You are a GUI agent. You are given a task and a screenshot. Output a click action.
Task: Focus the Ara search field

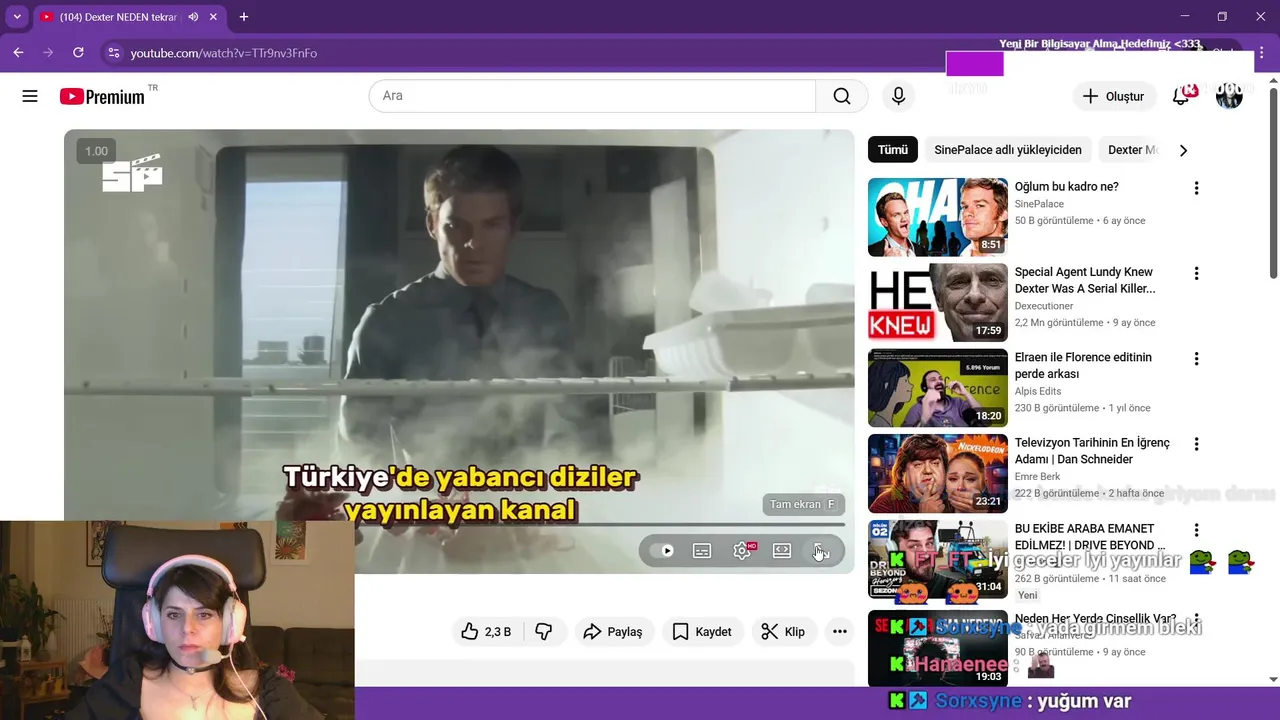pyautogui.click(x=592, y=96)
